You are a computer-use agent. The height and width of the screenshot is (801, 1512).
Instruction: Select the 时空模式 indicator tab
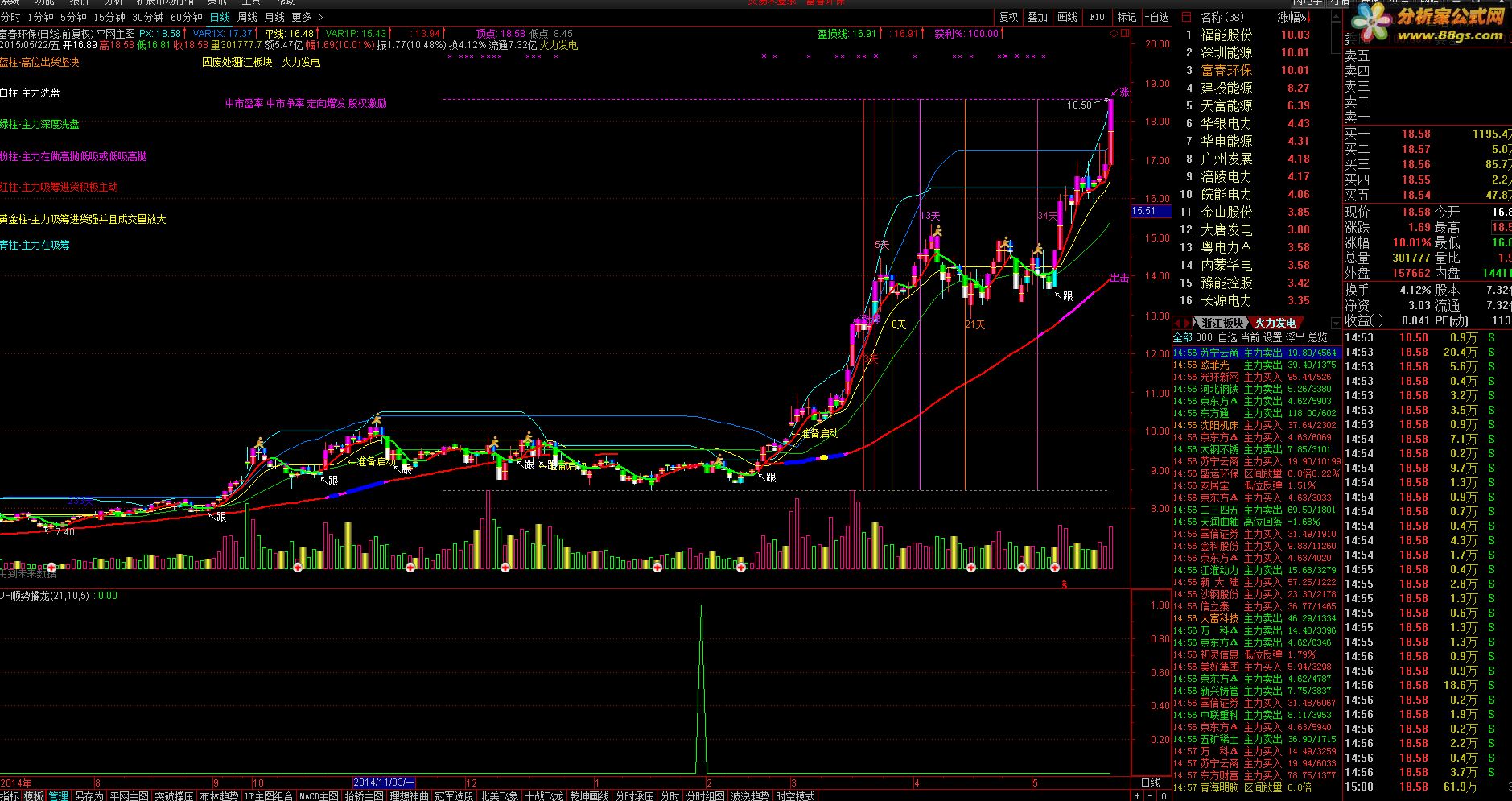[795, 795]
